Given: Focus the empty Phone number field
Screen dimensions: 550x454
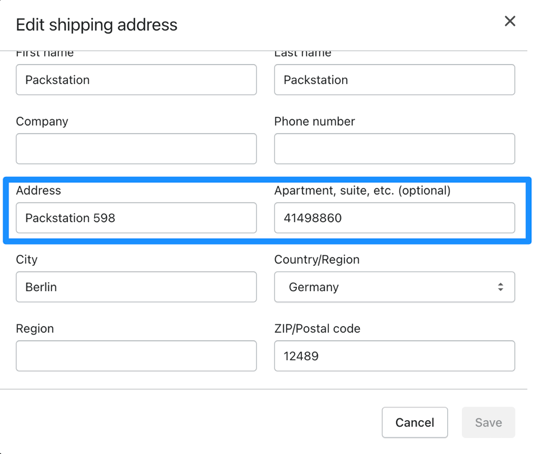Looking at the screenshot, I should [395, 148].
